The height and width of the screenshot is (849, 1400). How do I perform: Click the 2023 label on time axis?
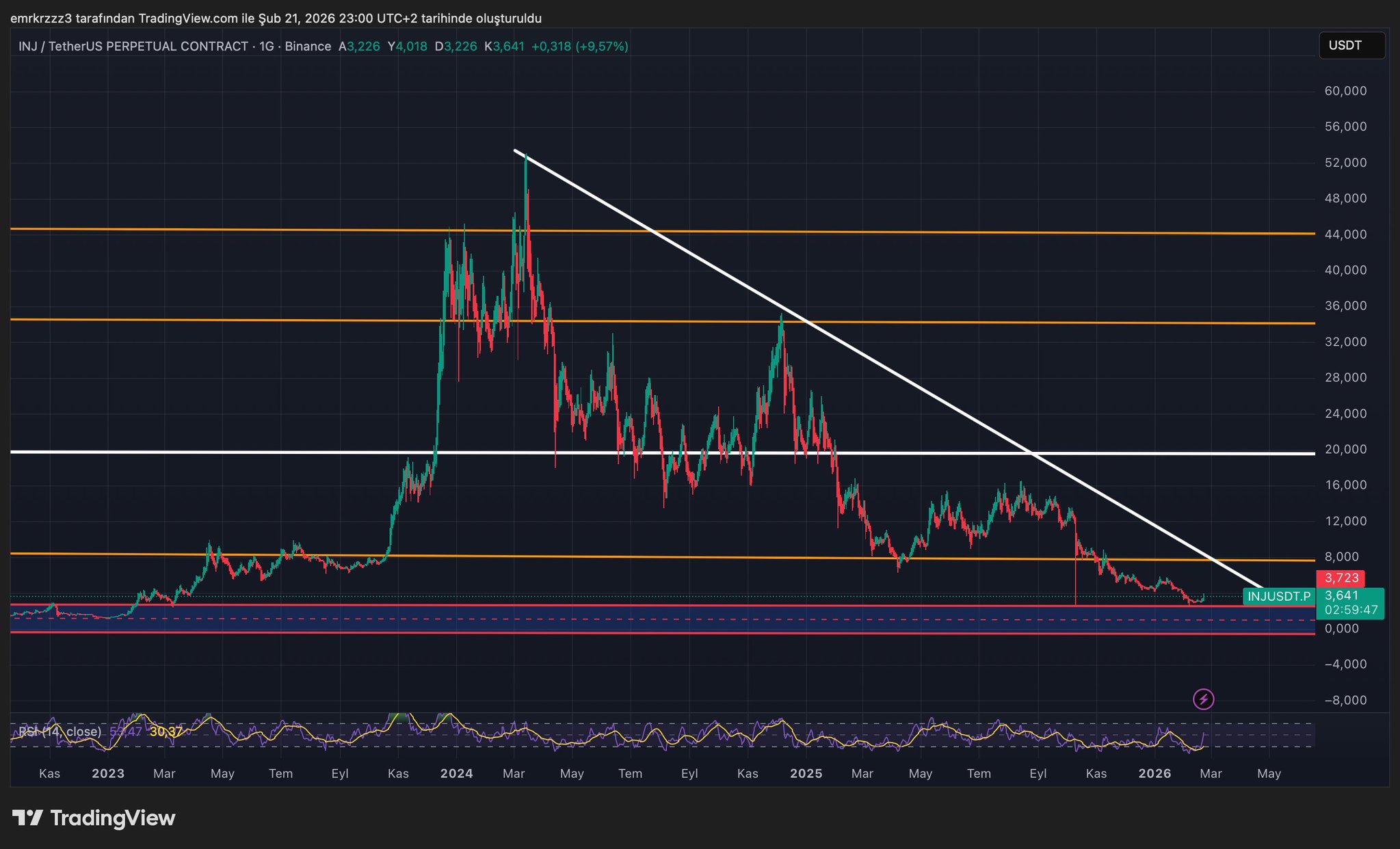coord(108,774)
